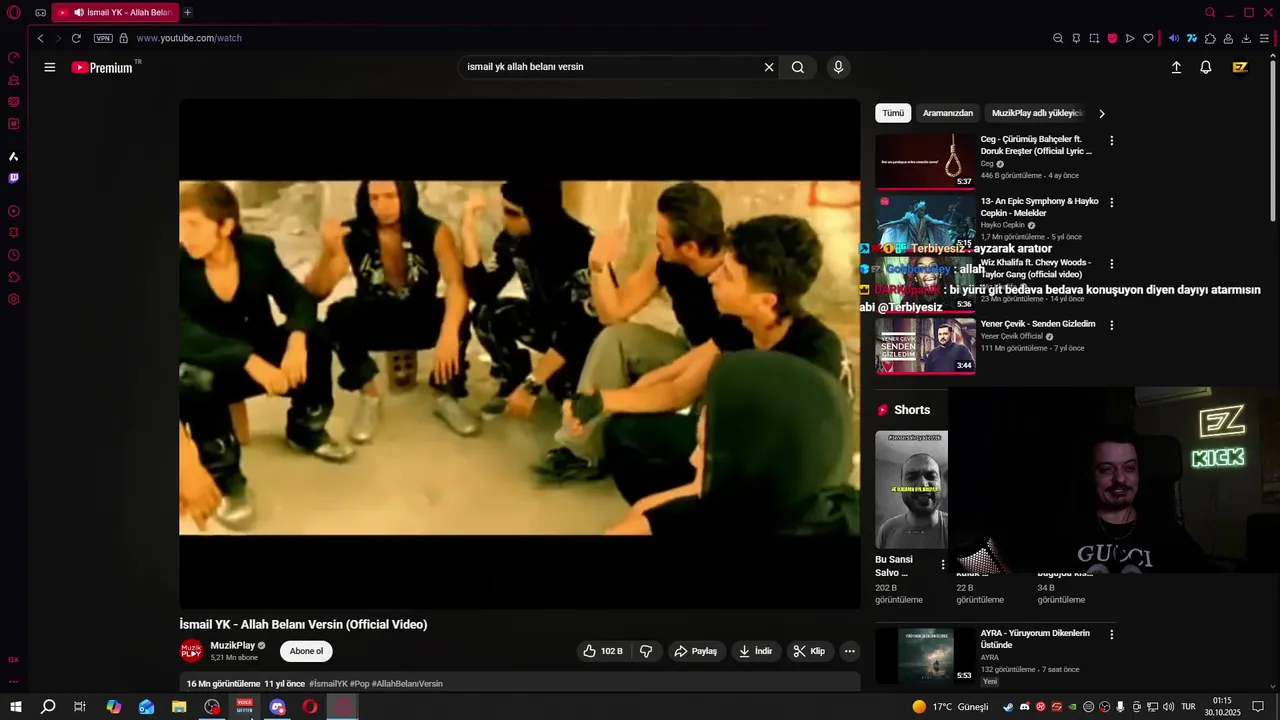Viewport: 1280px width, 720px height.
Task: Open the weather widget 17°C Güneşli
Action: 950,707
